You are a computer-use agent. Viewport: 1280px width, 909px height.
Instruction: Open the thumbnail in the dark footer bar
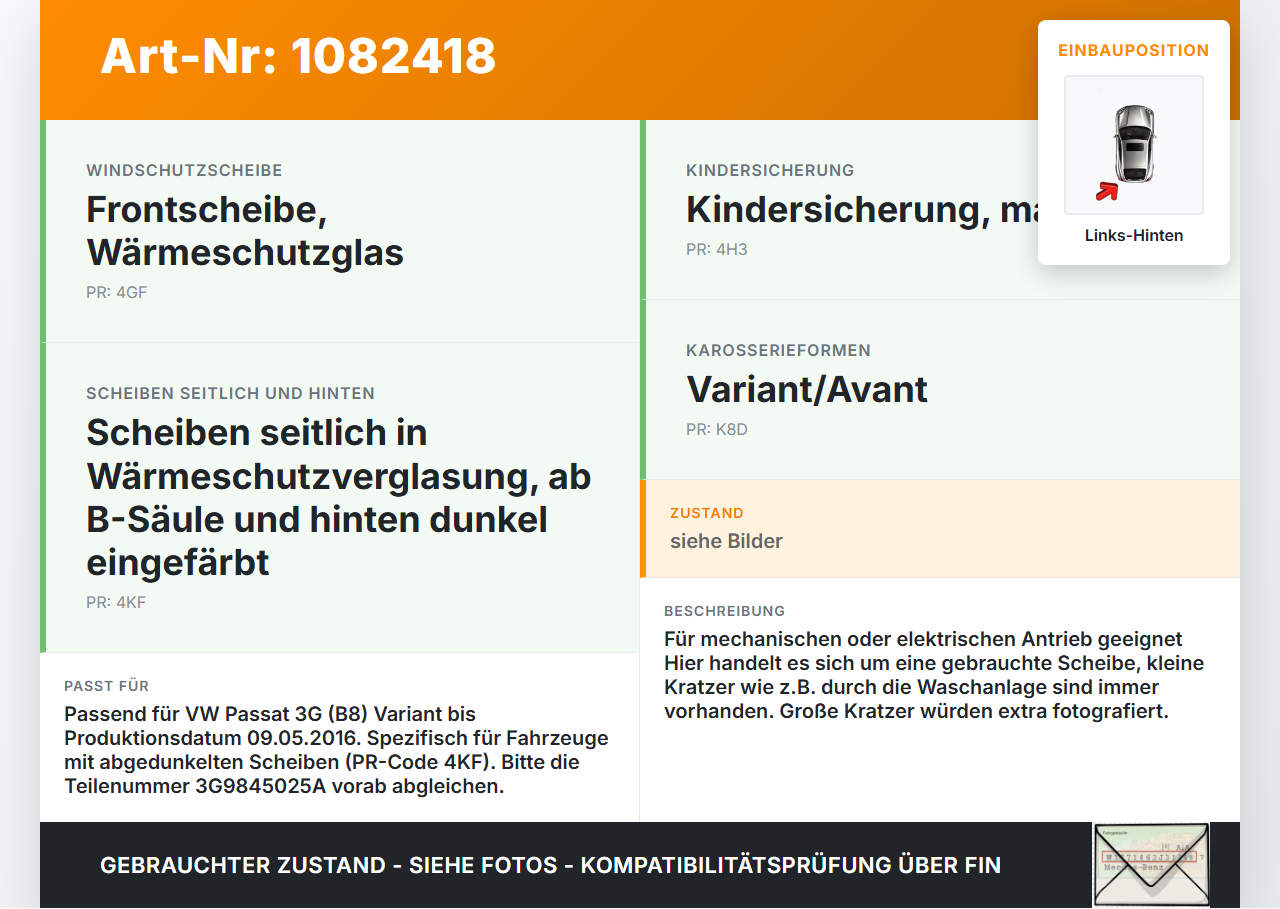pyautogui.click(x=1151, y=865)
